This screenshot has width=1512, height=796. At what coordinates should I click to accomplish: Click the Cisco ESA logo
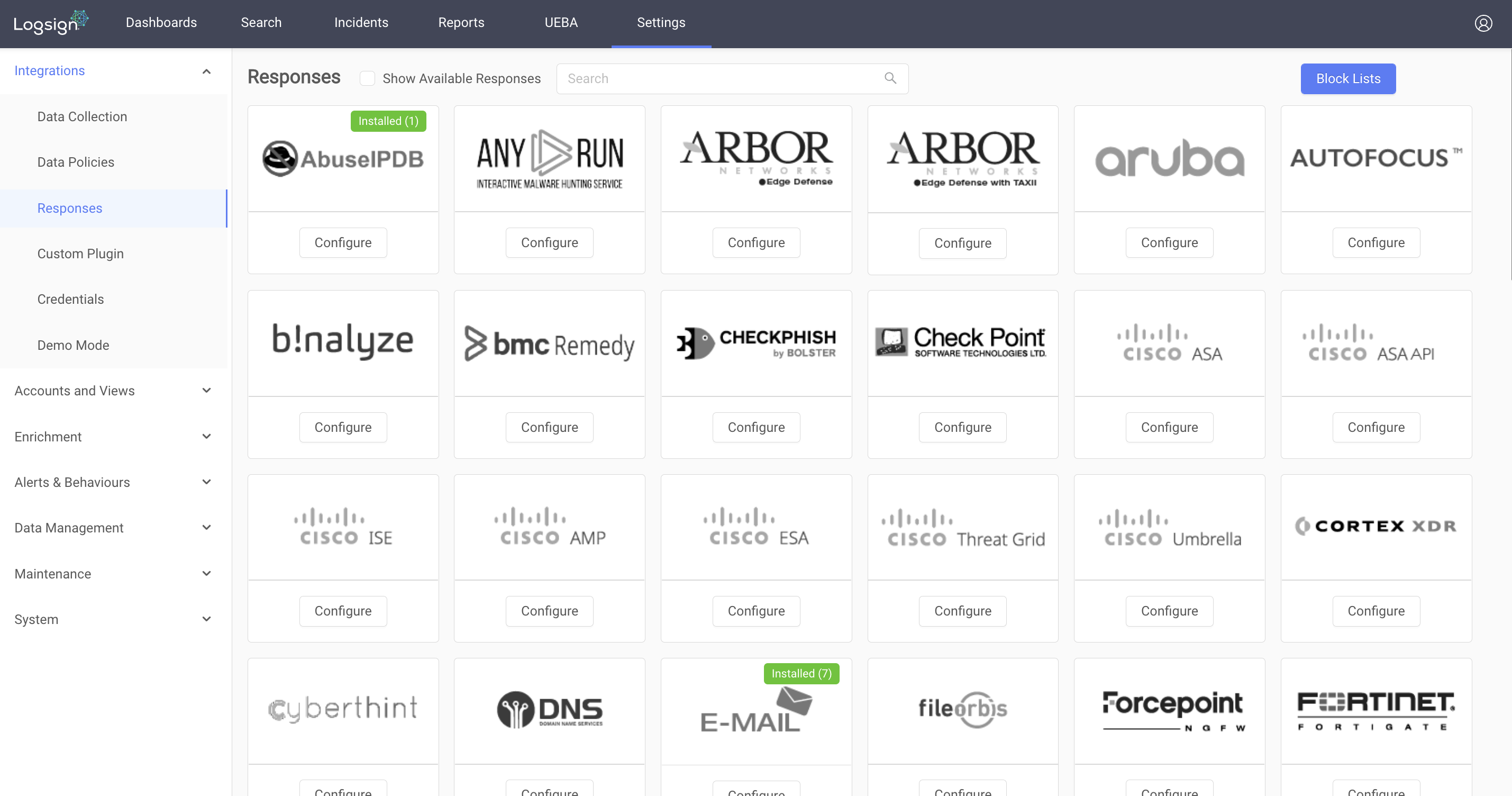pos(756,527)
